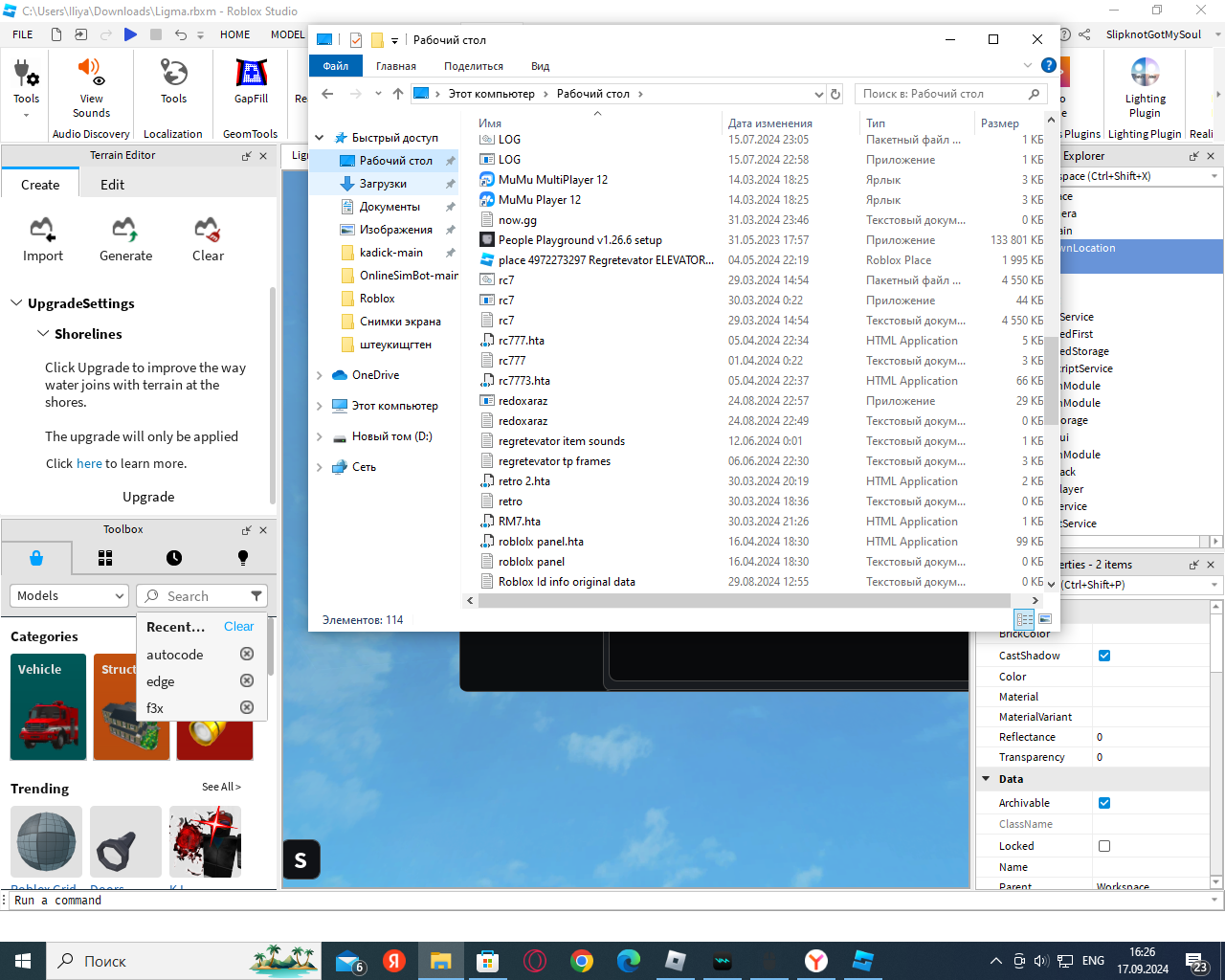The height and width of the screenshot is (980, 1225).
Task: Expand Этот компьютер in navigation pane
Action: point(320,406)
